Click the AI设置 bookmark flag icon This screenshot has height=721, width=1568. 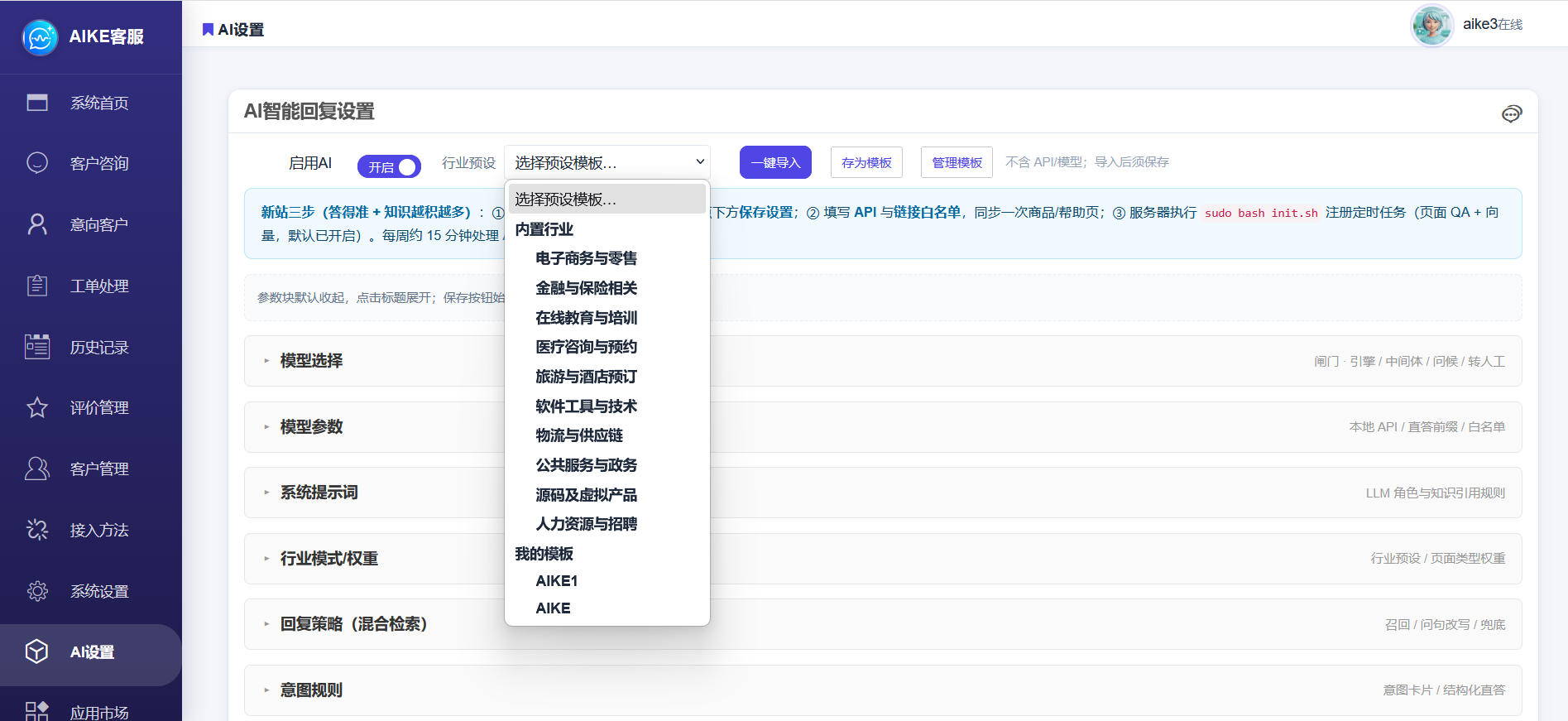tap(208, 30)
